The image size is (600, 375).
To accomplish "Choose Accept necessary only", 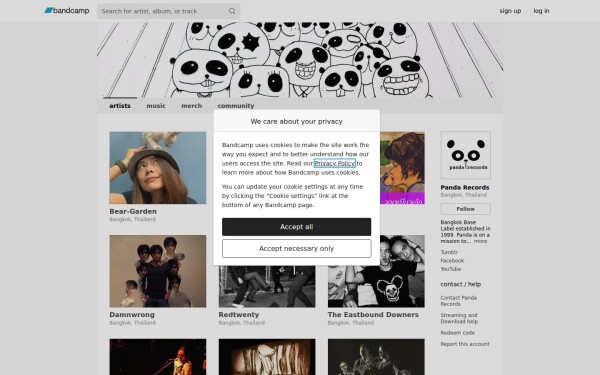I will coord(297,249).
